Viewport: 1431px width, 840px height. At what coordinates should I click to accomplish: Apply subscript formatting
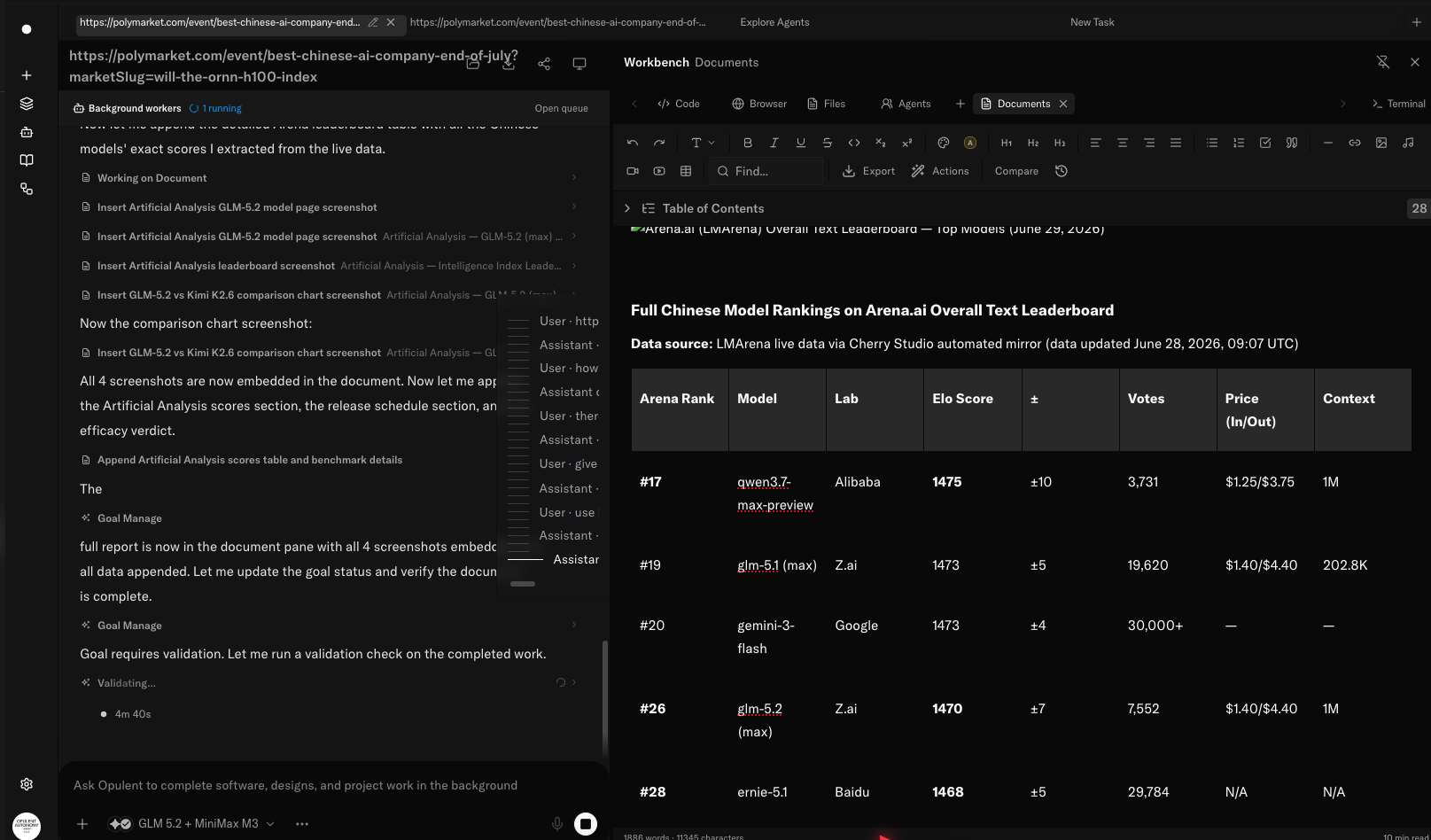tap(881, 143)
